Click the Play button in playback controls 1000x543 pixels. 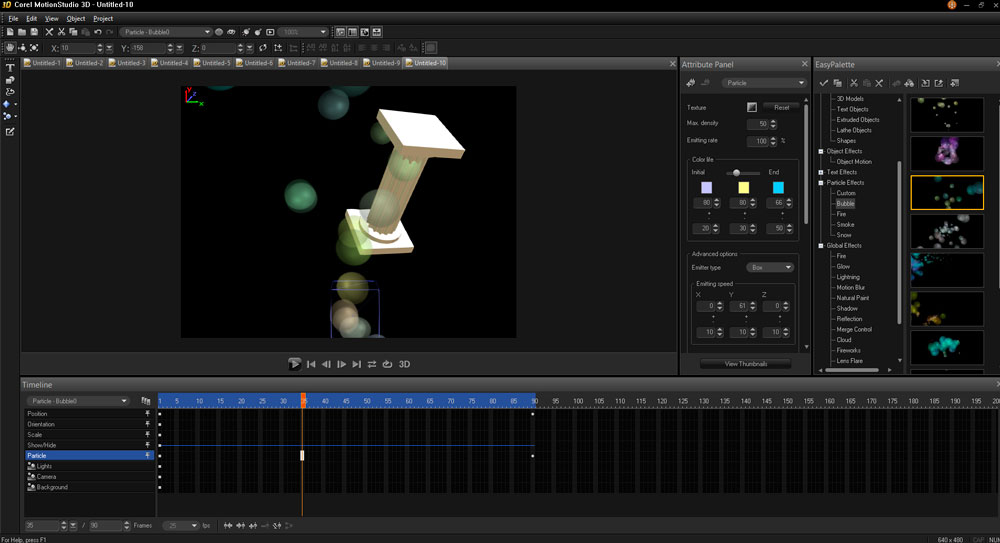[294, 364]
